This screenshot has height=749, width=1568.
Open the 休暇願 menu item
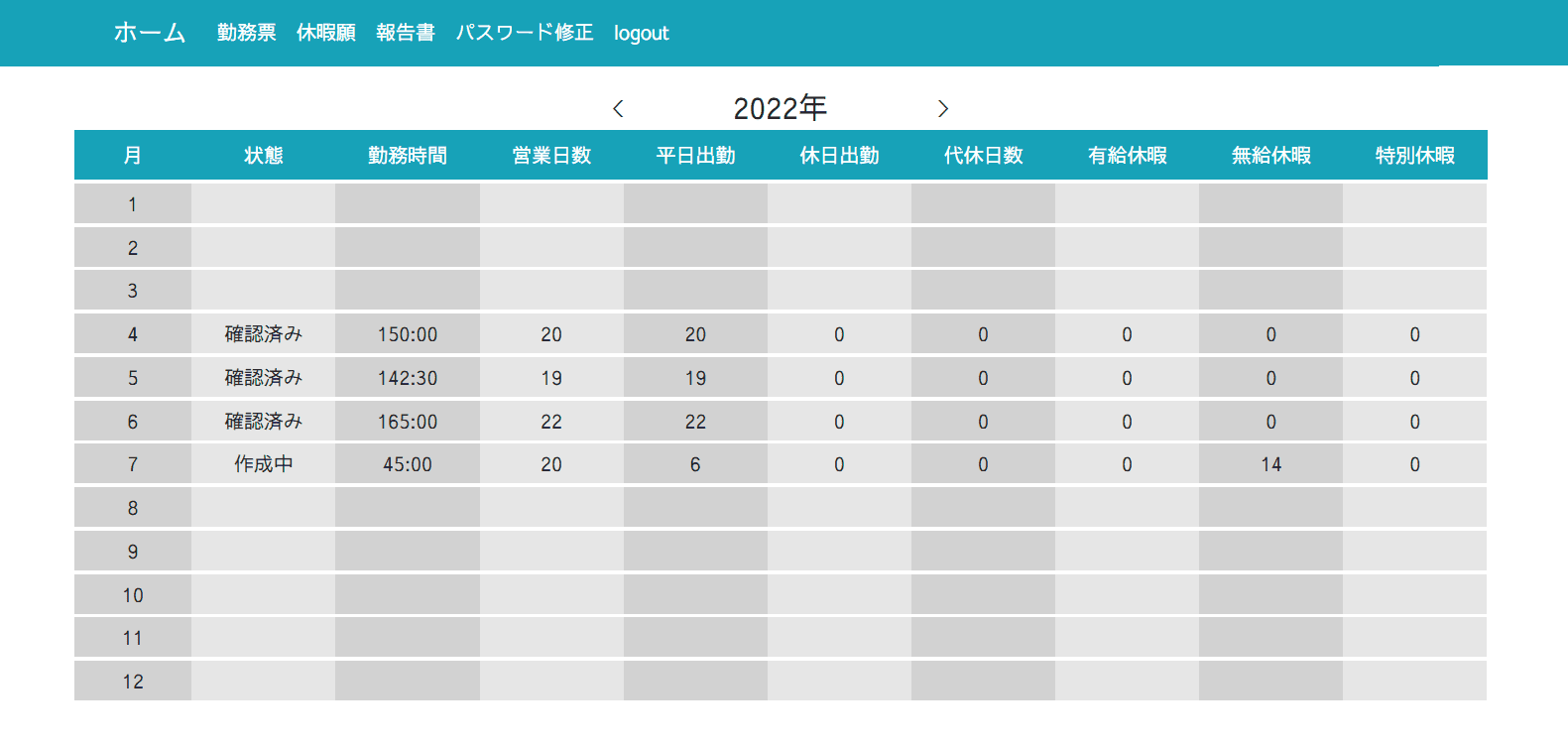pyautogui.click(x=326, y=33)
